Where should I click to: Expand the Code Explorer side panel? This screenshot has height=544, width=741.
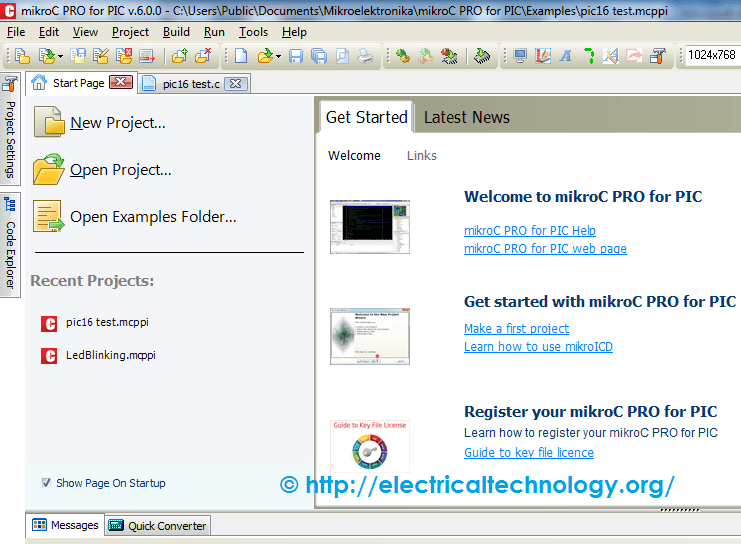click(x=10, y=245)
